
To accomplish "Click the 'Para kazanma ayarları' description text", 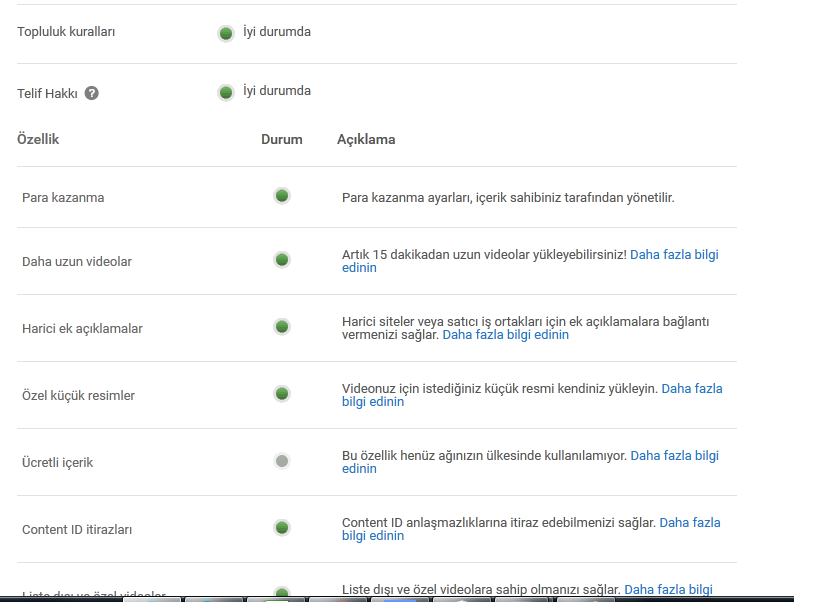I will (508, 198).
